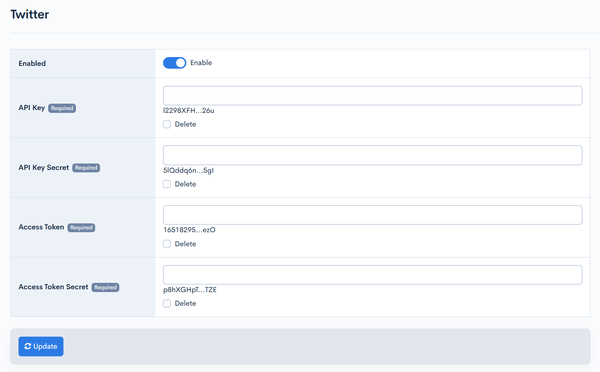Check Delete under the Access Token field

click(167, 244)
